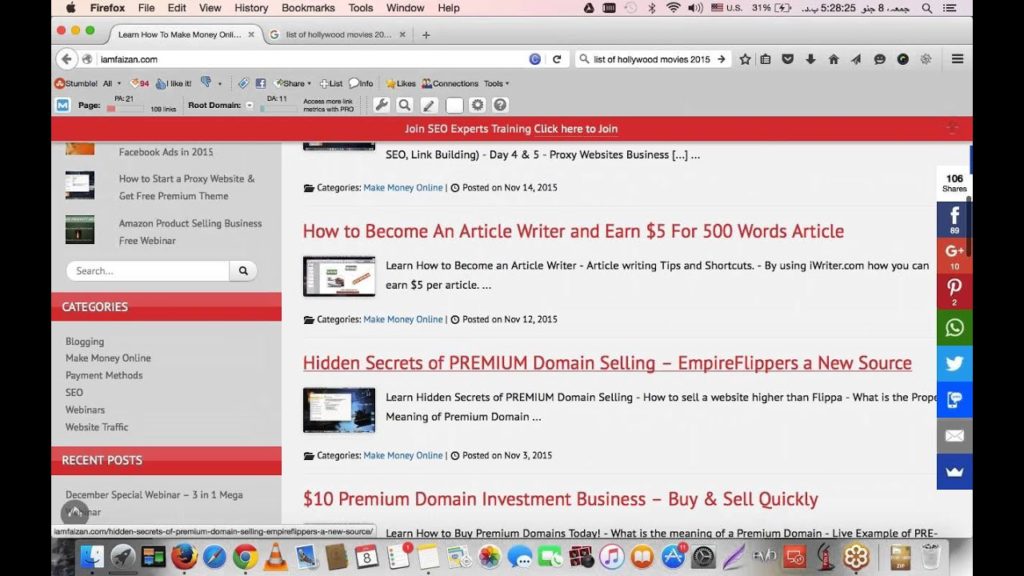The height and width of the screenshot is (576, 1024).
Task: Expand the Root Domain dropdown in MozBar
Action: (249, 105)
